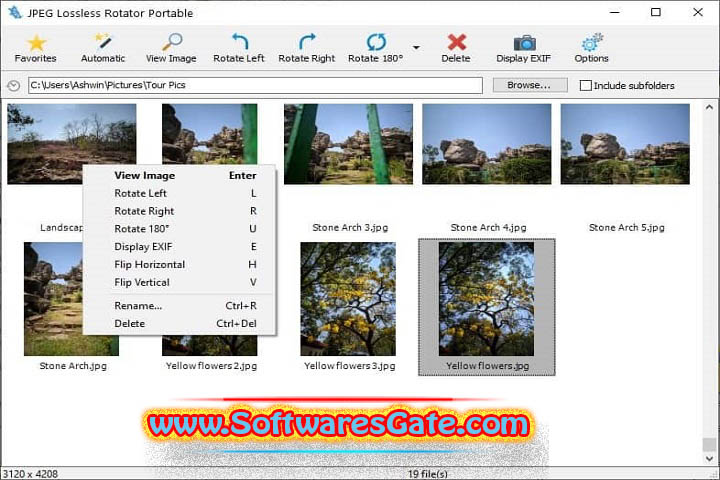Click the 3120 x 4208 status bar text

point(30,474)
